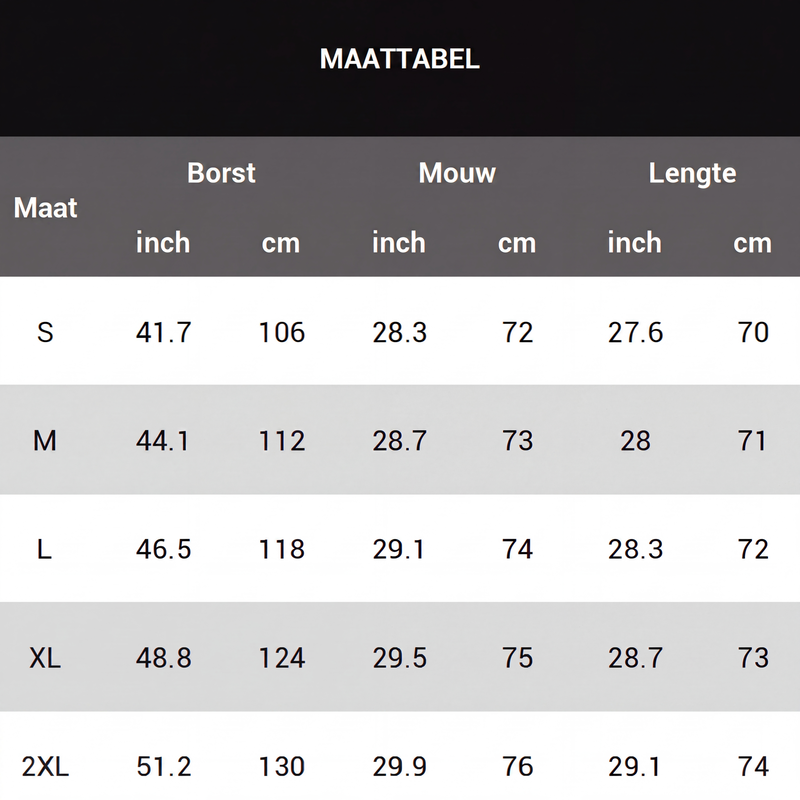800x800 pixels.
Task: Click the 28 Lengte inch value
Action: [636, 441]
